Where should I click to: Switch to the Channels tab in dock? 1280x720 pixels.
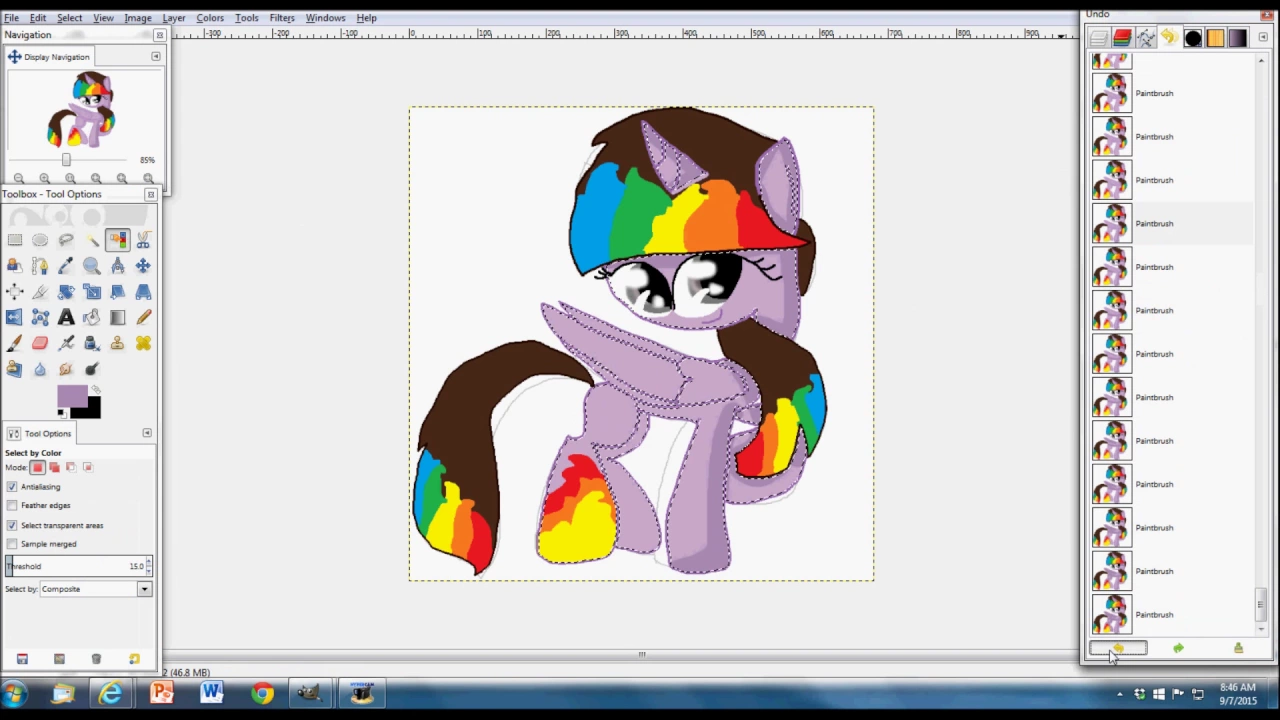[1122, 38]
